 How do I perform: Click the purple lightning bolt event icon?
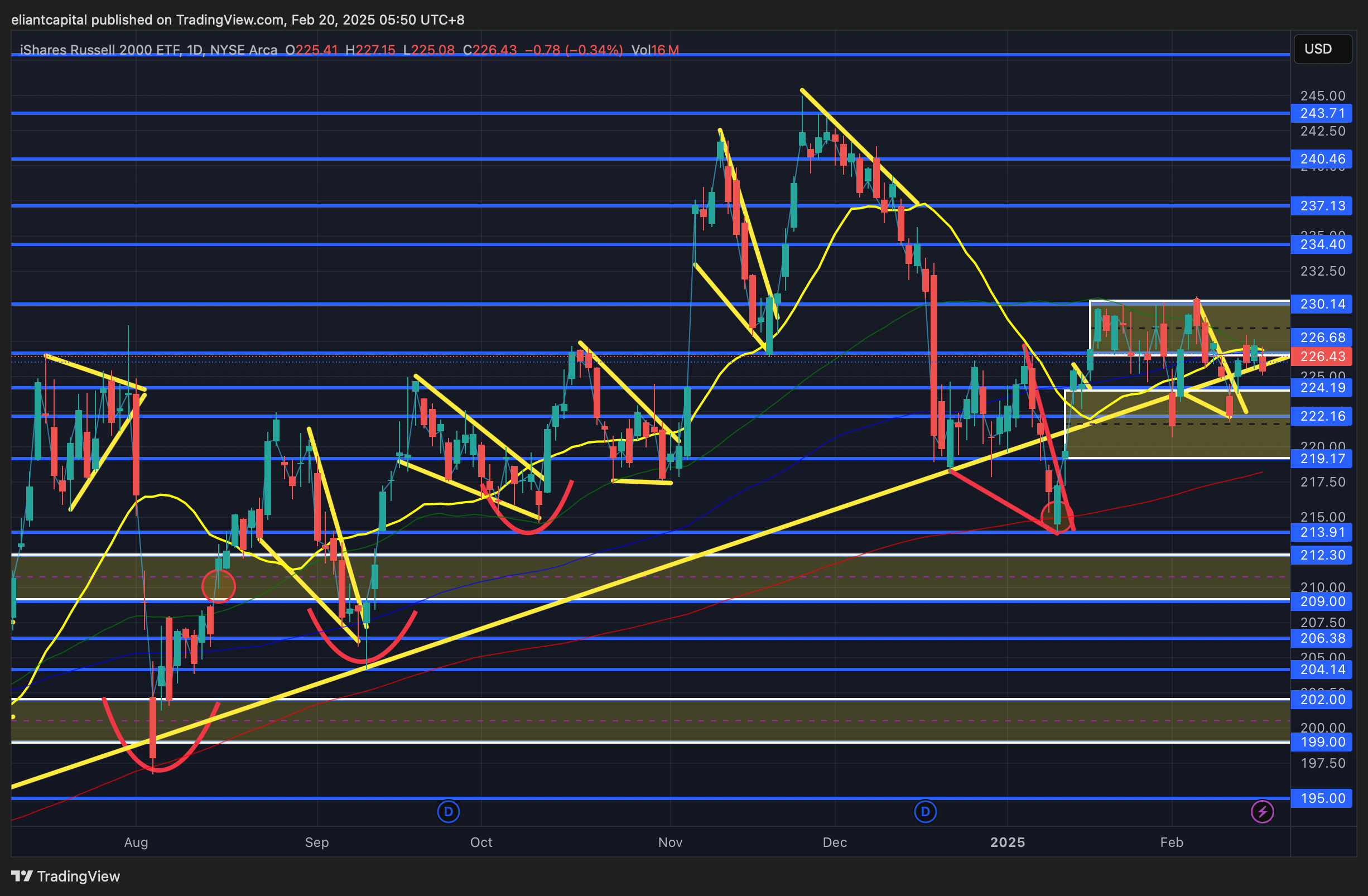1262,812
